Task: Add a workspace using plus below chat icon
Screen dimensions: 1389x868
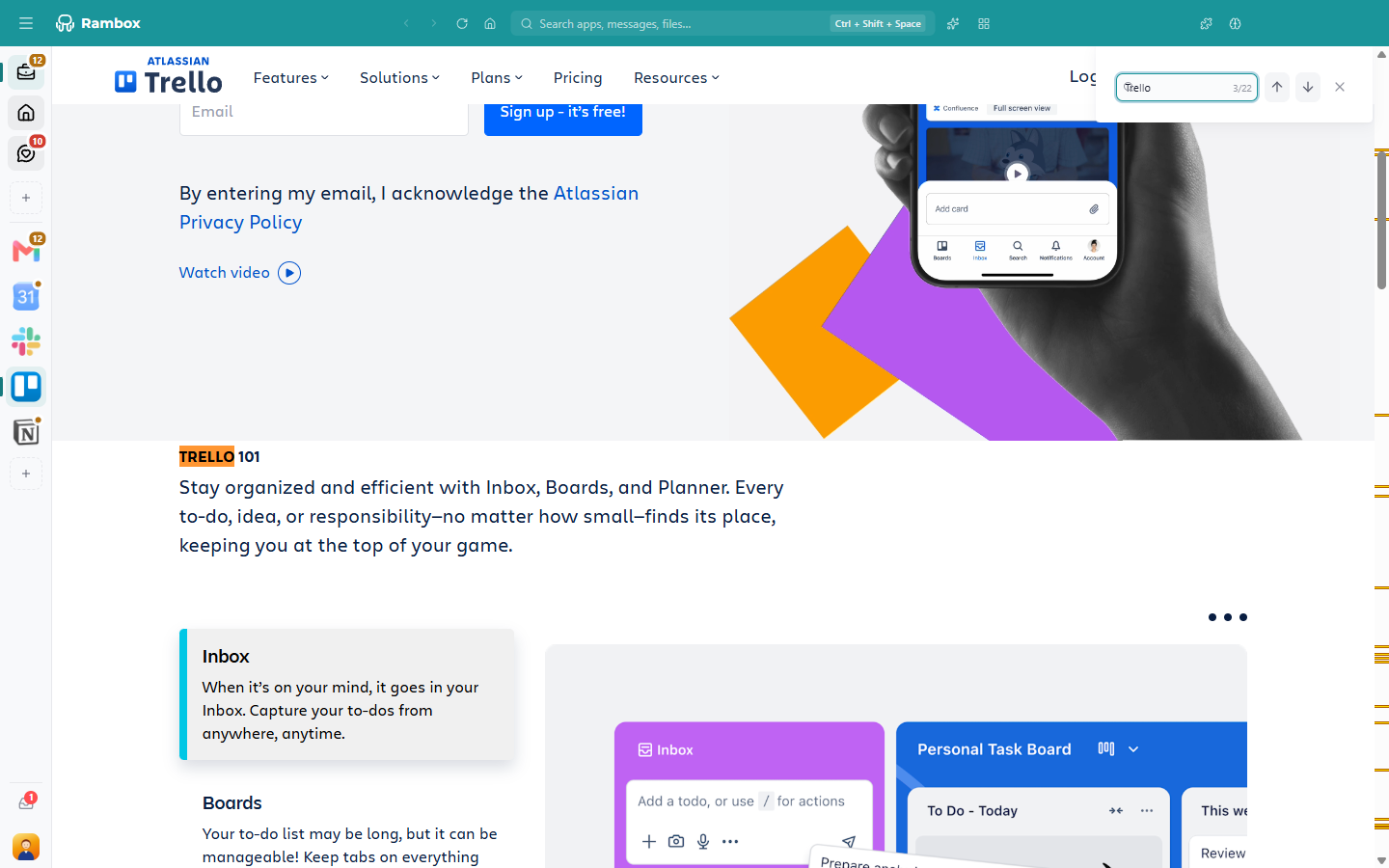Action: [26, 198]
